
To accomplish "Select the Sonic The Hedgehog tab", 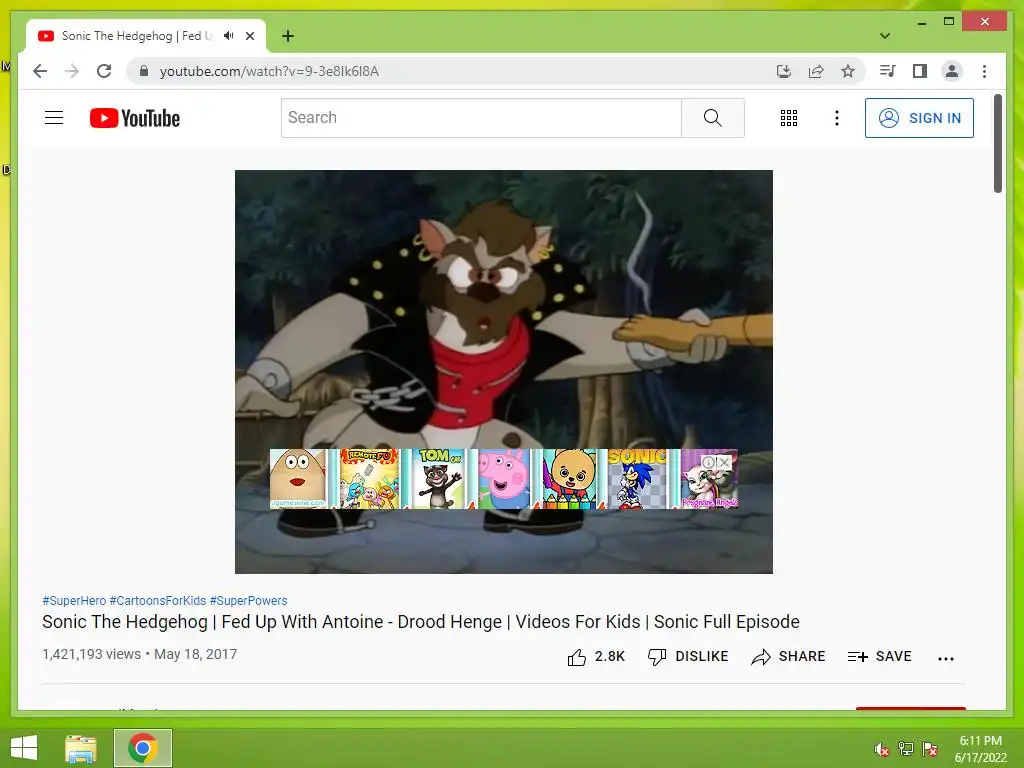I will [x=136, y=36].
